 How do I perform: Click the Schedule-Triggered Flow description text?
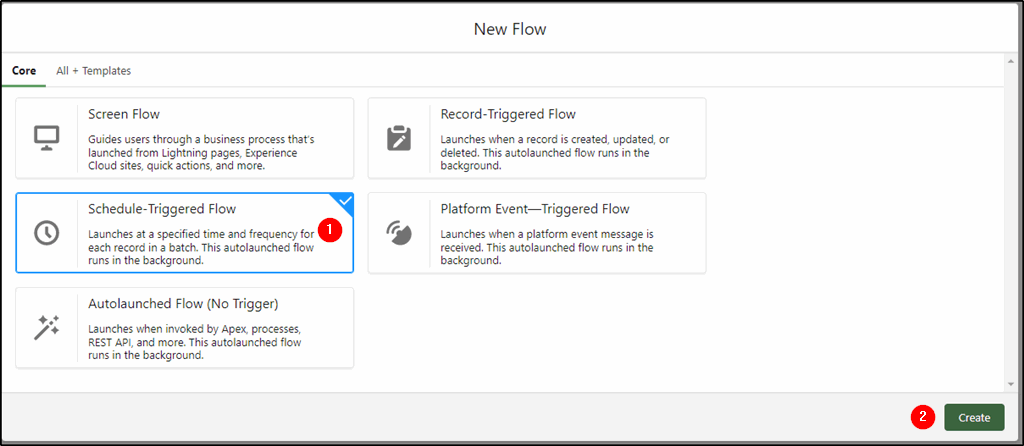(x=202, y=247)
